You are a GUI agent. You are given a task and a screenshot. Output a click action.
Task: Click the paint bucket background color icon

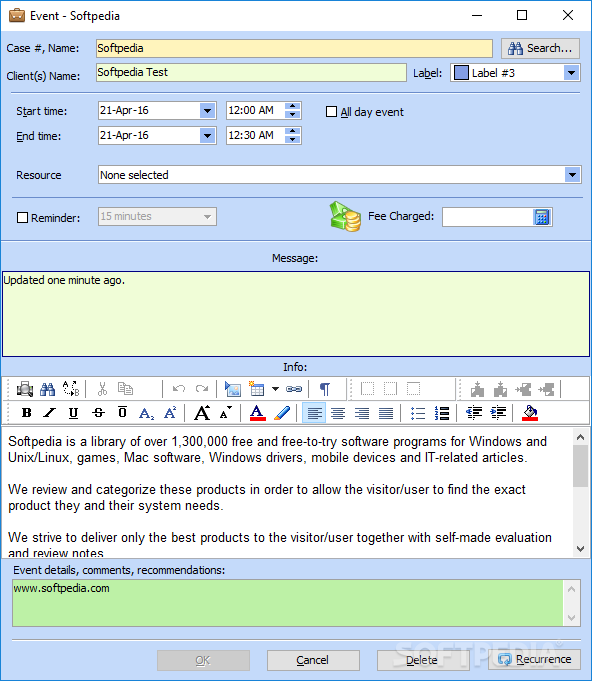click(530, 413)
